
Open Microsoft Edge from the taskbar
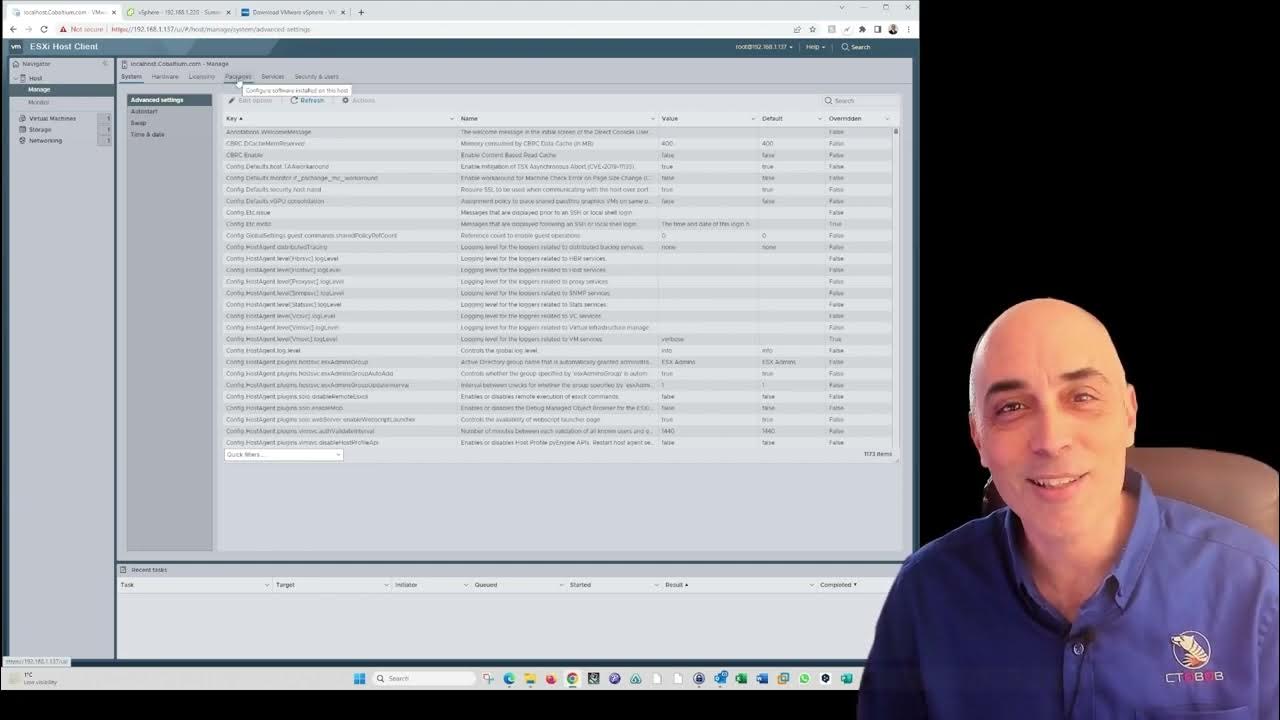[509, 678]
